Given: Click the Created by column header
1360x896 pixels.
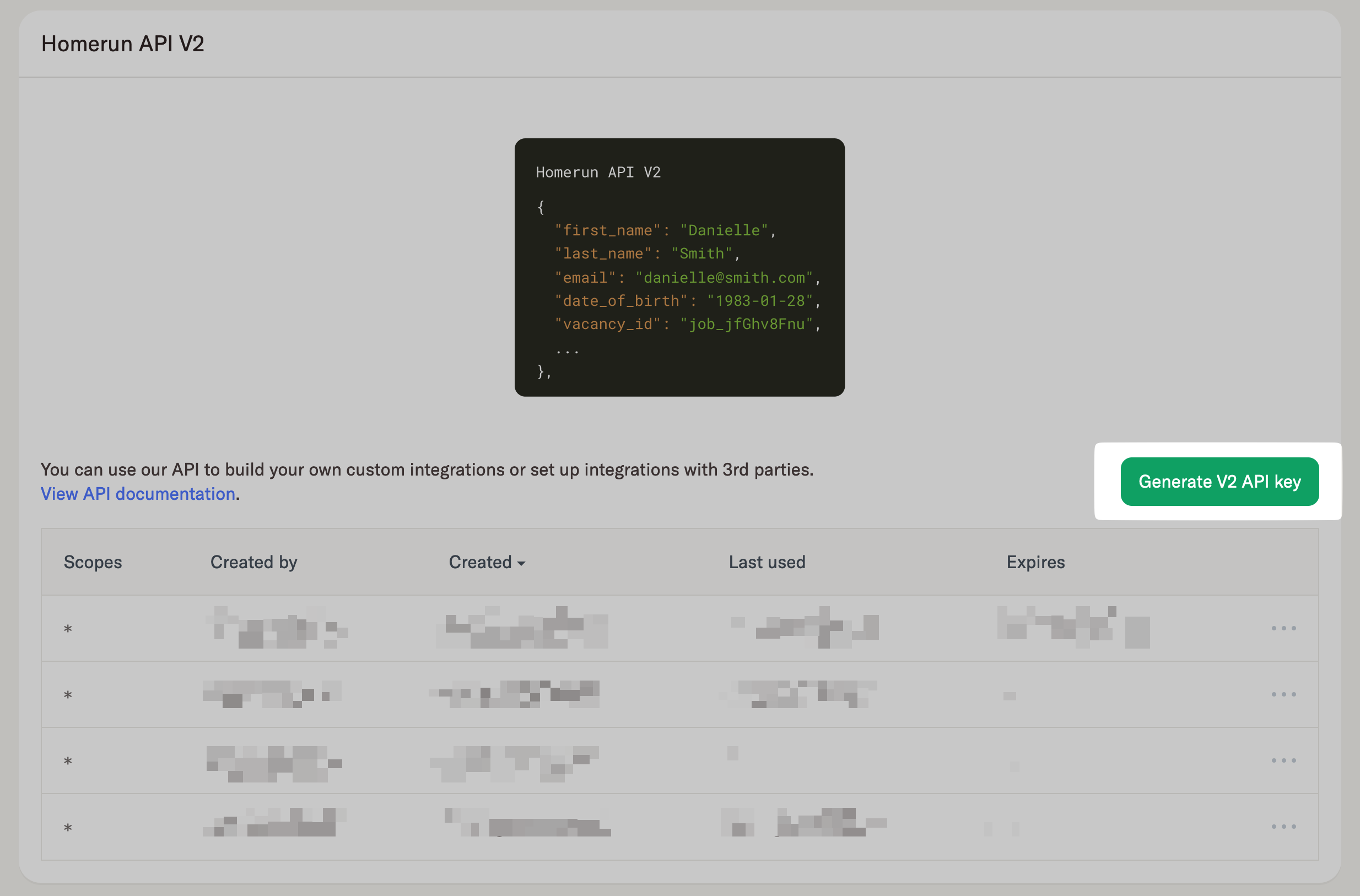Looking at the screenshot, I should pos(253,562).
